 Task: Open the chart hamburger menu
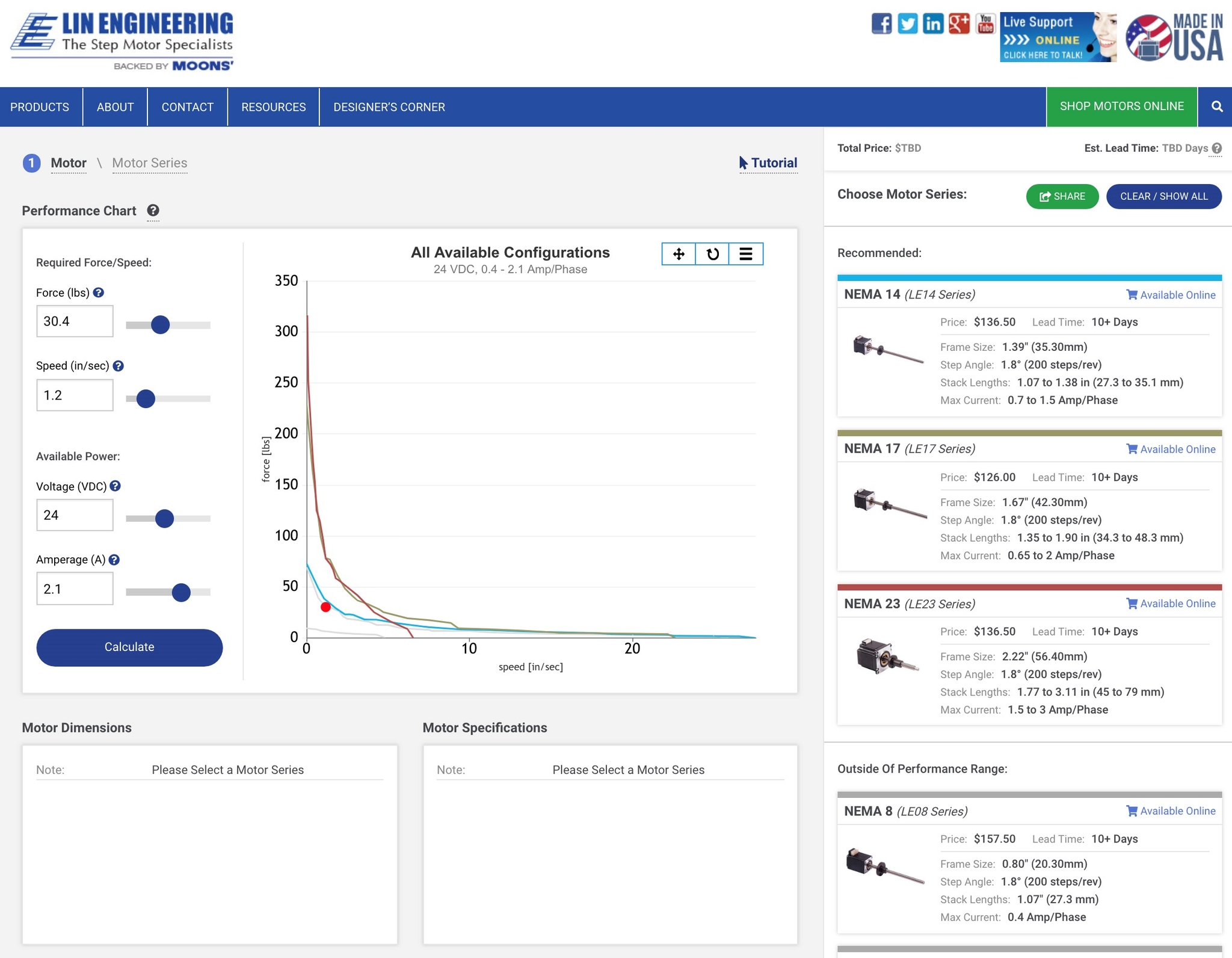746,254
